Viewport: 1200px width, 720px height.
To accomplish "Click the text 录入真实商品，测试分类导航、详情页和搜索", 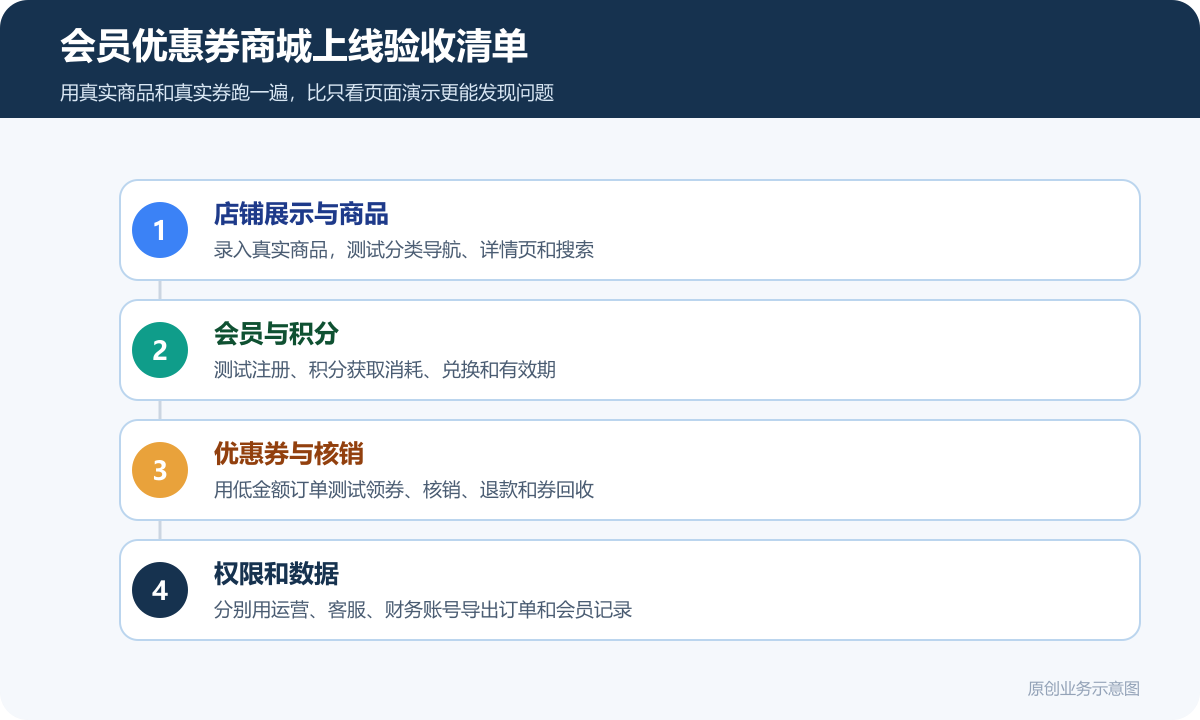I will 404,250.
